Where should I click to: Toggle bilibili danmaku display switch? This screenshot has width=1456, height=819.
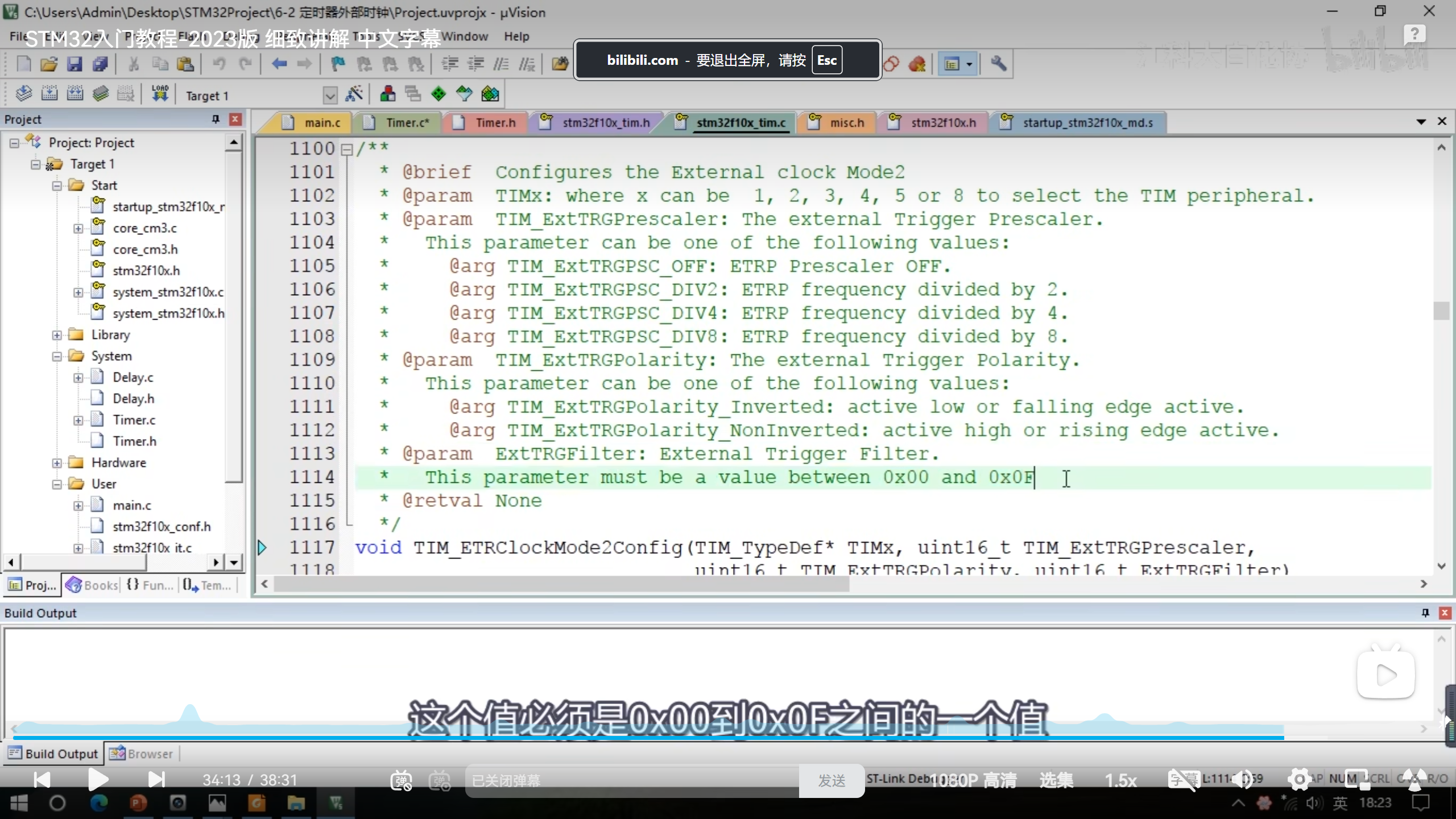[402, 780]
